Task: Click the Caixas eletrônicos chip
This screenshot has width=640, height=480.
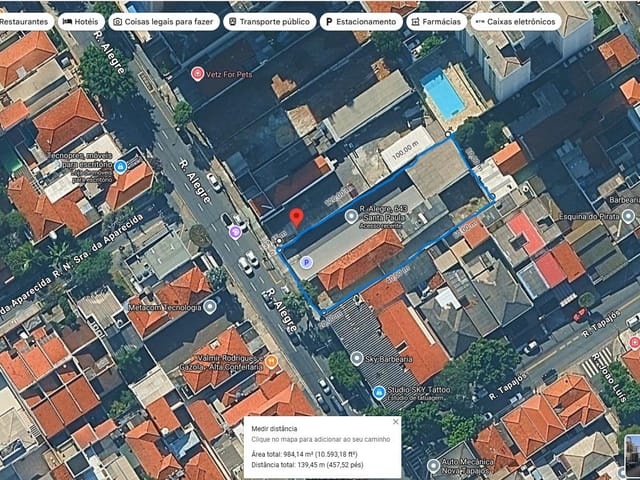Action: point(516,22)
